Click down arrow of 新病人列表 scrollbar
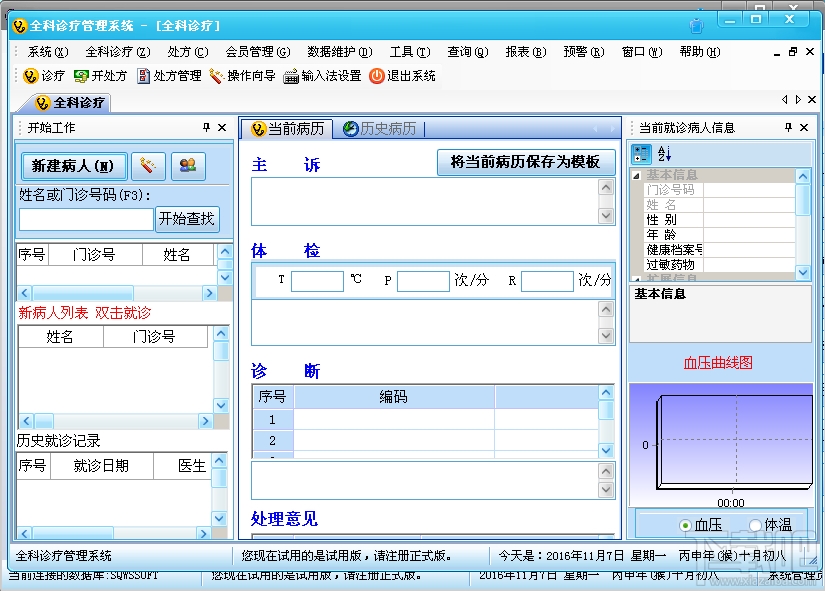This screenshot has height=591, width=825. tap(221, 405)
